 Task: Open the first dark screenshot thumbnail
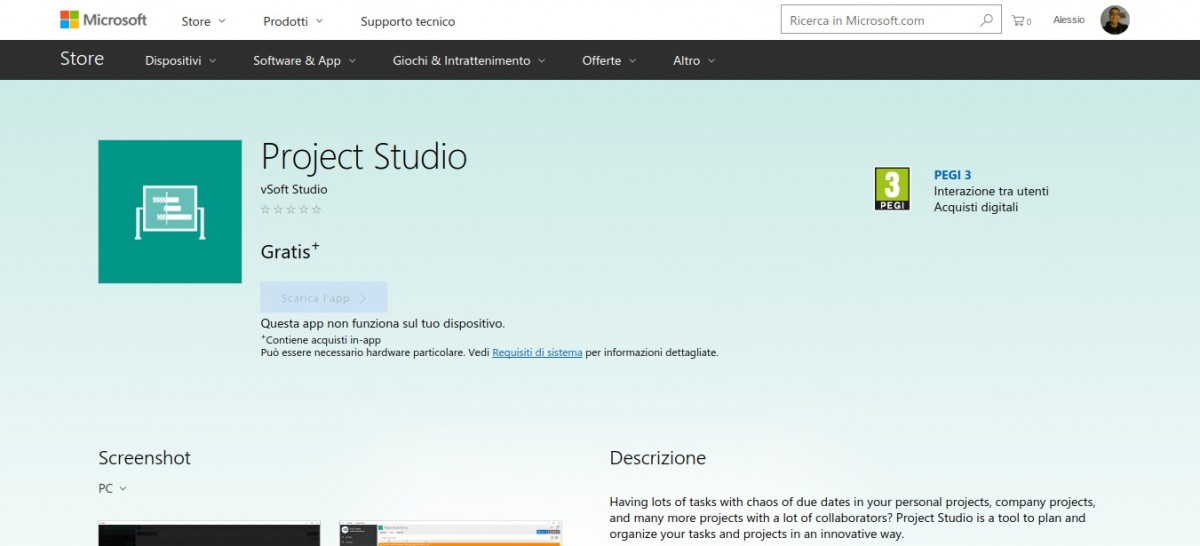[x=209, y=533]
